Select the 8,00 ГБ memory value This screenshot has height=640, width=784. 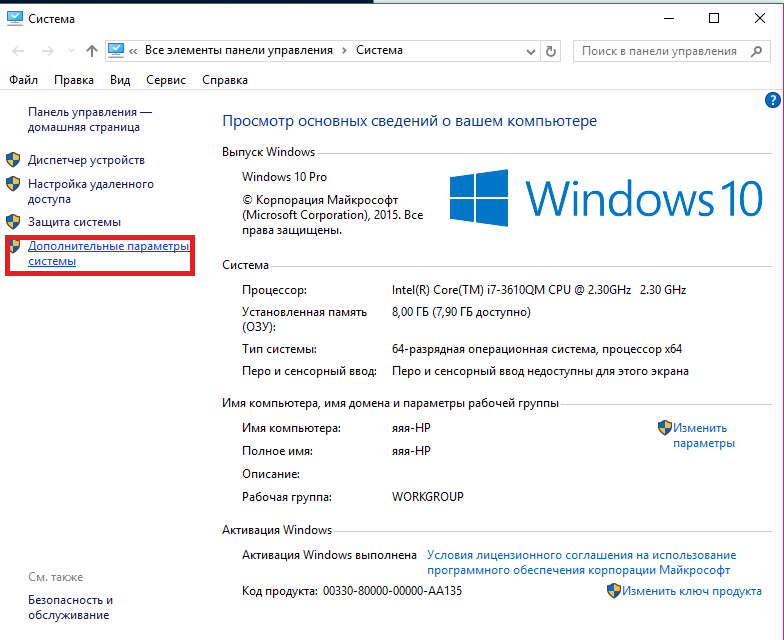pos(461,312)
